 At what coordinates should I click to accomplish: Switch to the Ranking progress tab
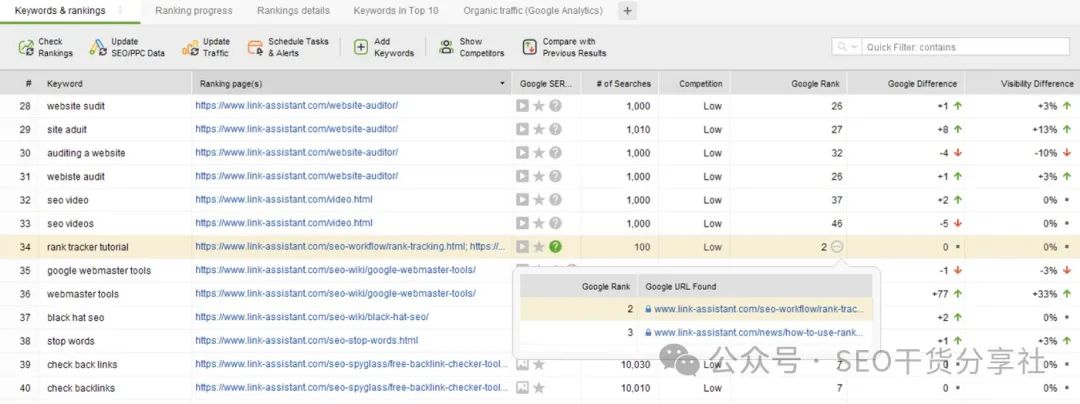[x=194, y=11]
